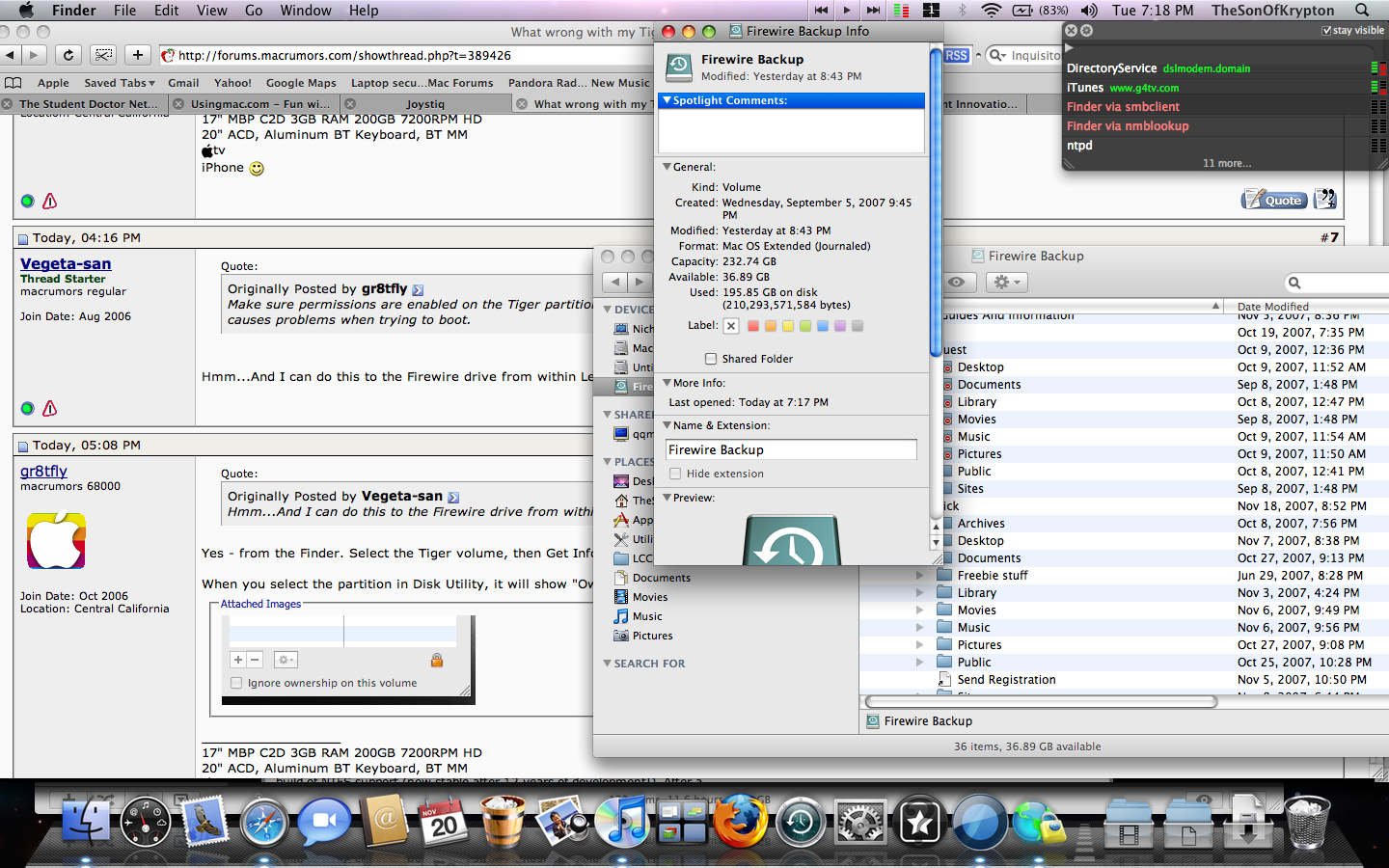Clear label with the X swatch
The height and width of the screenshot is (868, 1389).
point(731,326)
